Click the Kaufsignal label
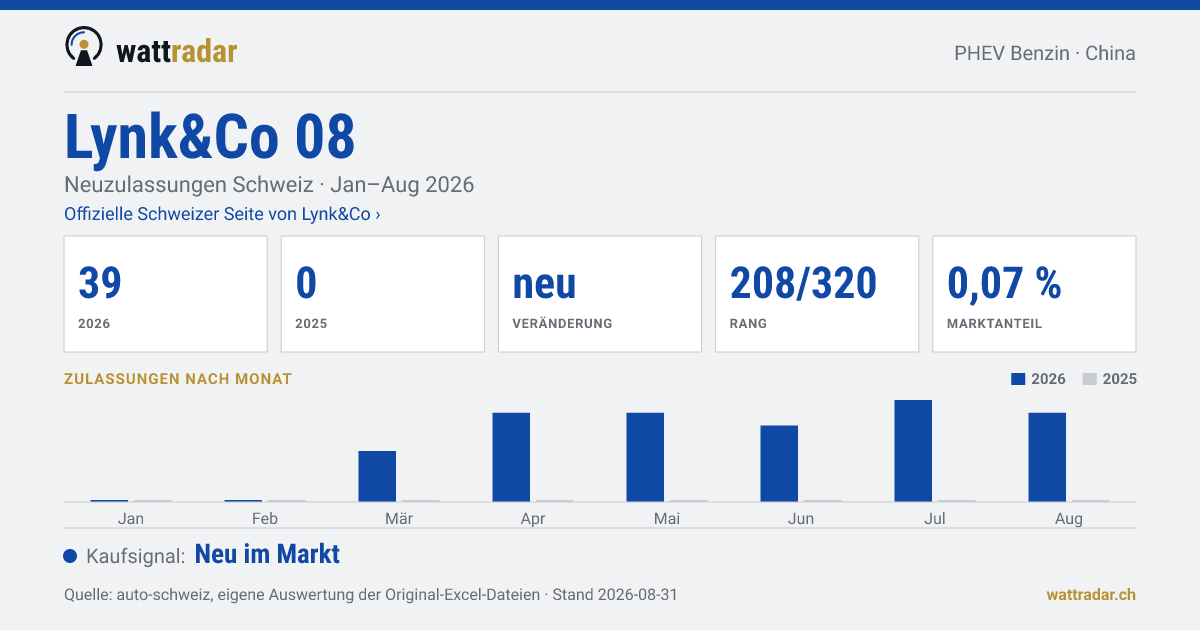 pos(135,556)
